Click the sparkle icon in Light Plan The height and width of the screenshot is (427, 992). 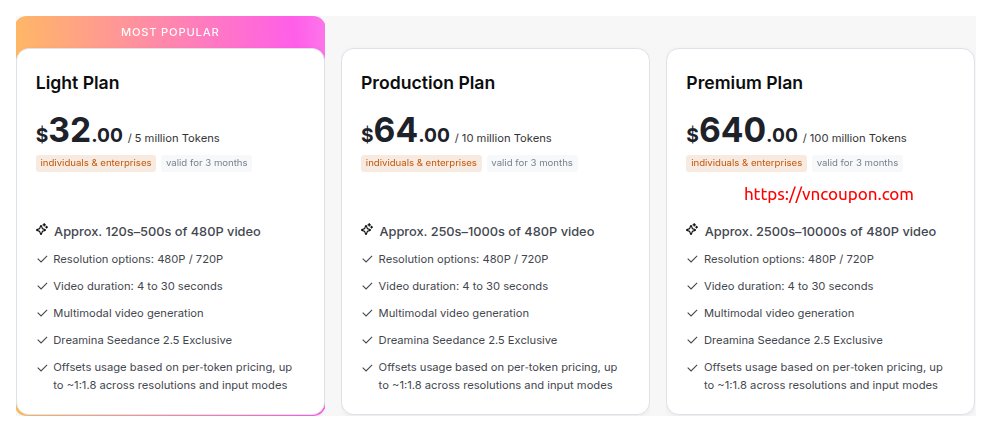(x=42, y=230)
